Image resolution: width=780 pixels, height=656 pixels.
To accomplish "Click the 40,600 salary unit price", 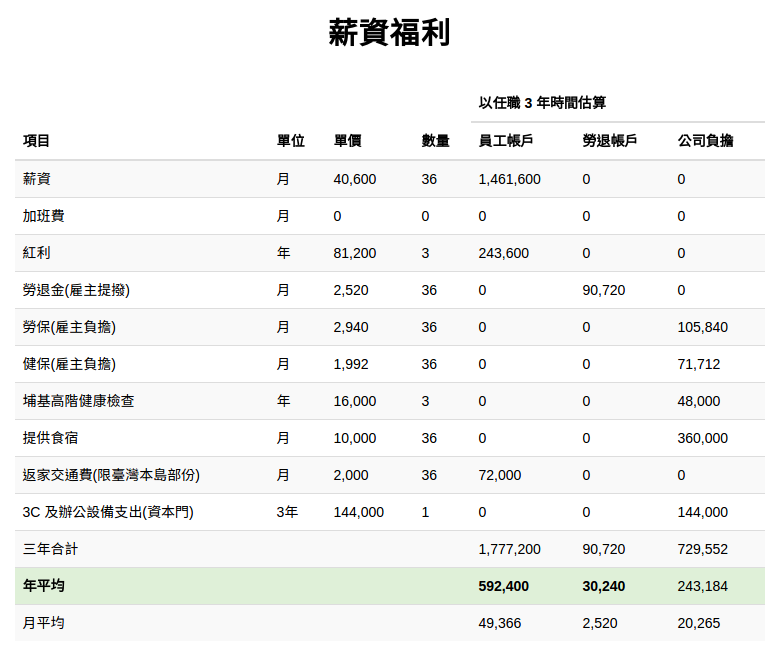I will [355, 179].
